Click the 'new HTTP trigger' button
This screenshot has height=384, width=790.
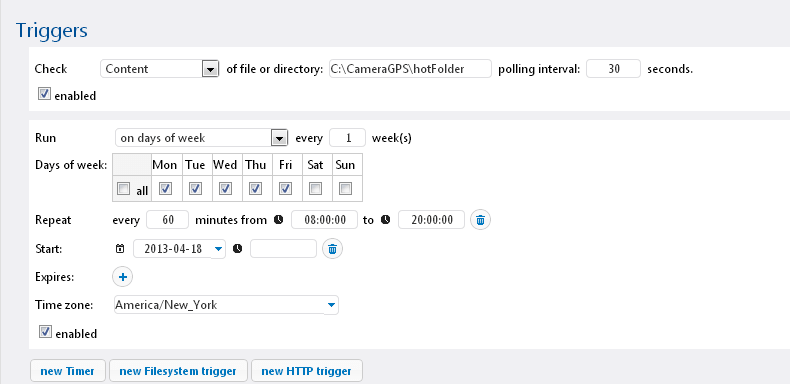[x=306, y=371]
